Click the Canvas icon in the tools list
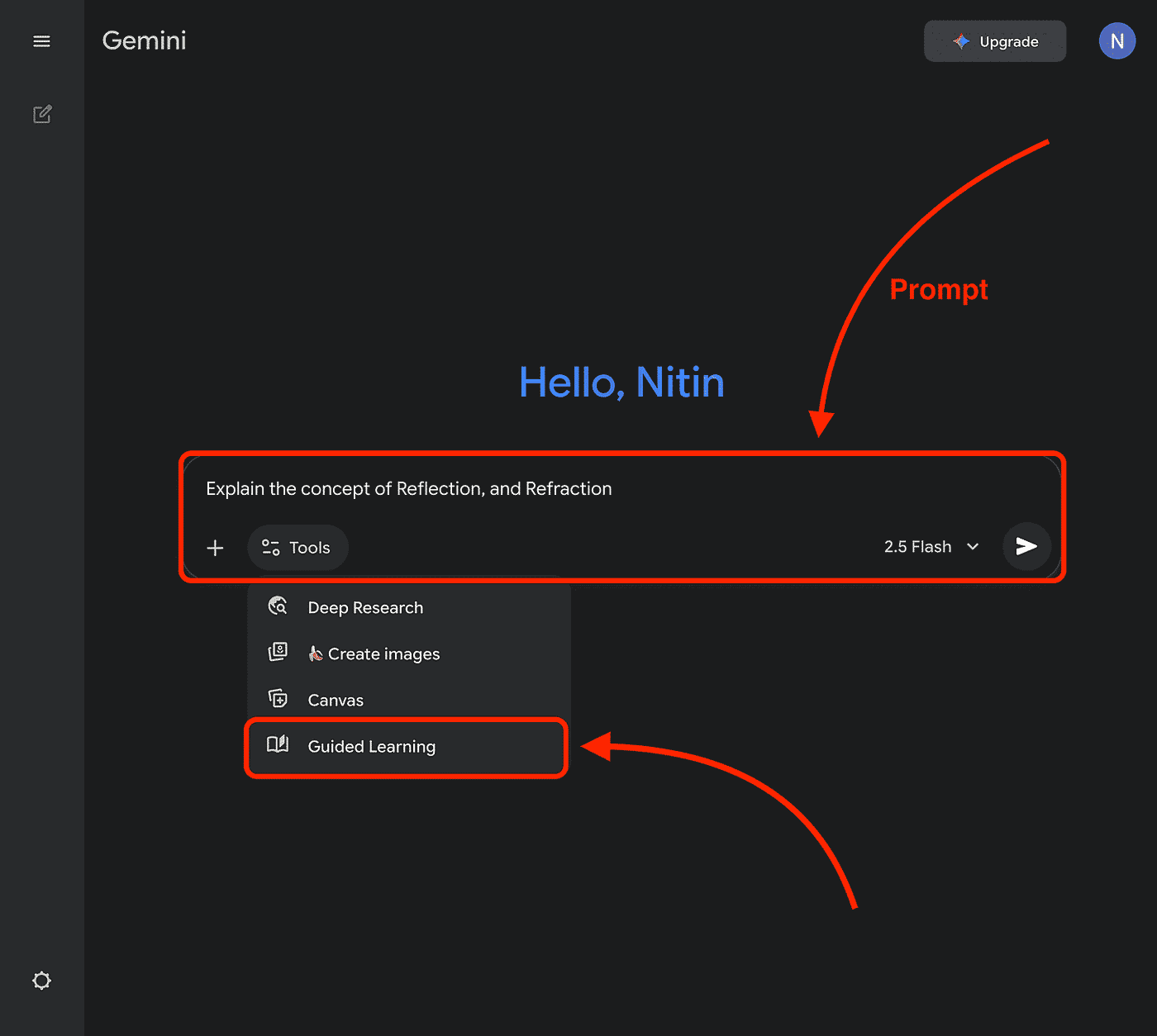The width and height of the screenshot is (1157, 1036). click(x=278, y=699)
